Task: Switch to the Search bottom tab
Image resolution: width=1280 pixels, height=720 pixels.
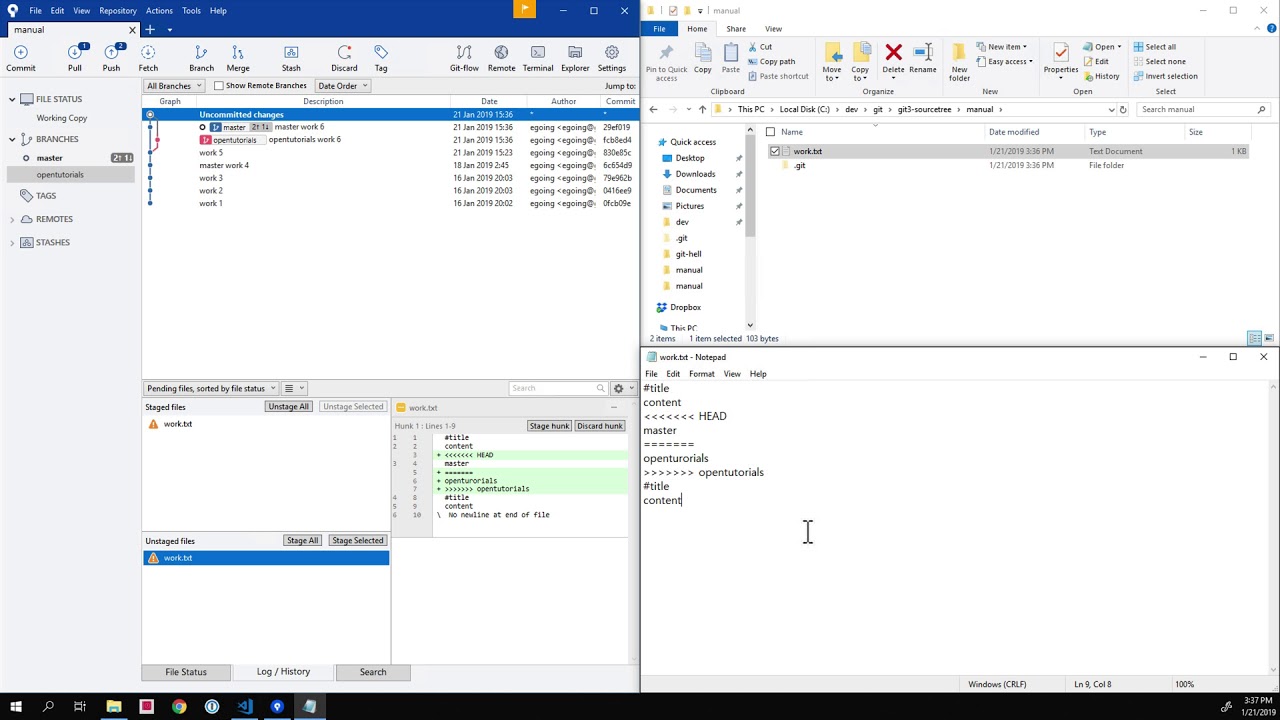Action: coord(373,672)
